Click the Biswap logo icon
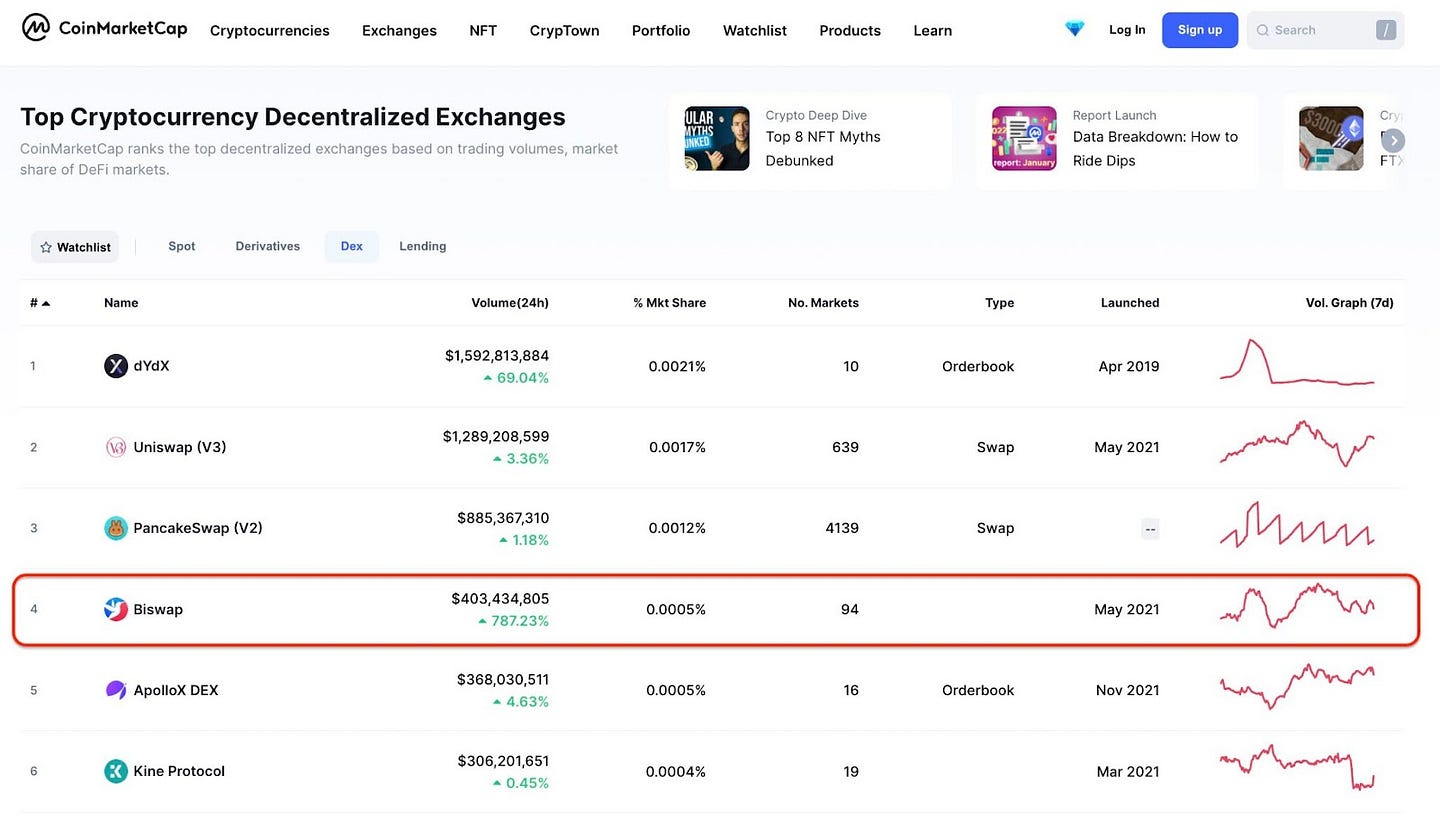 coord(116,609)
